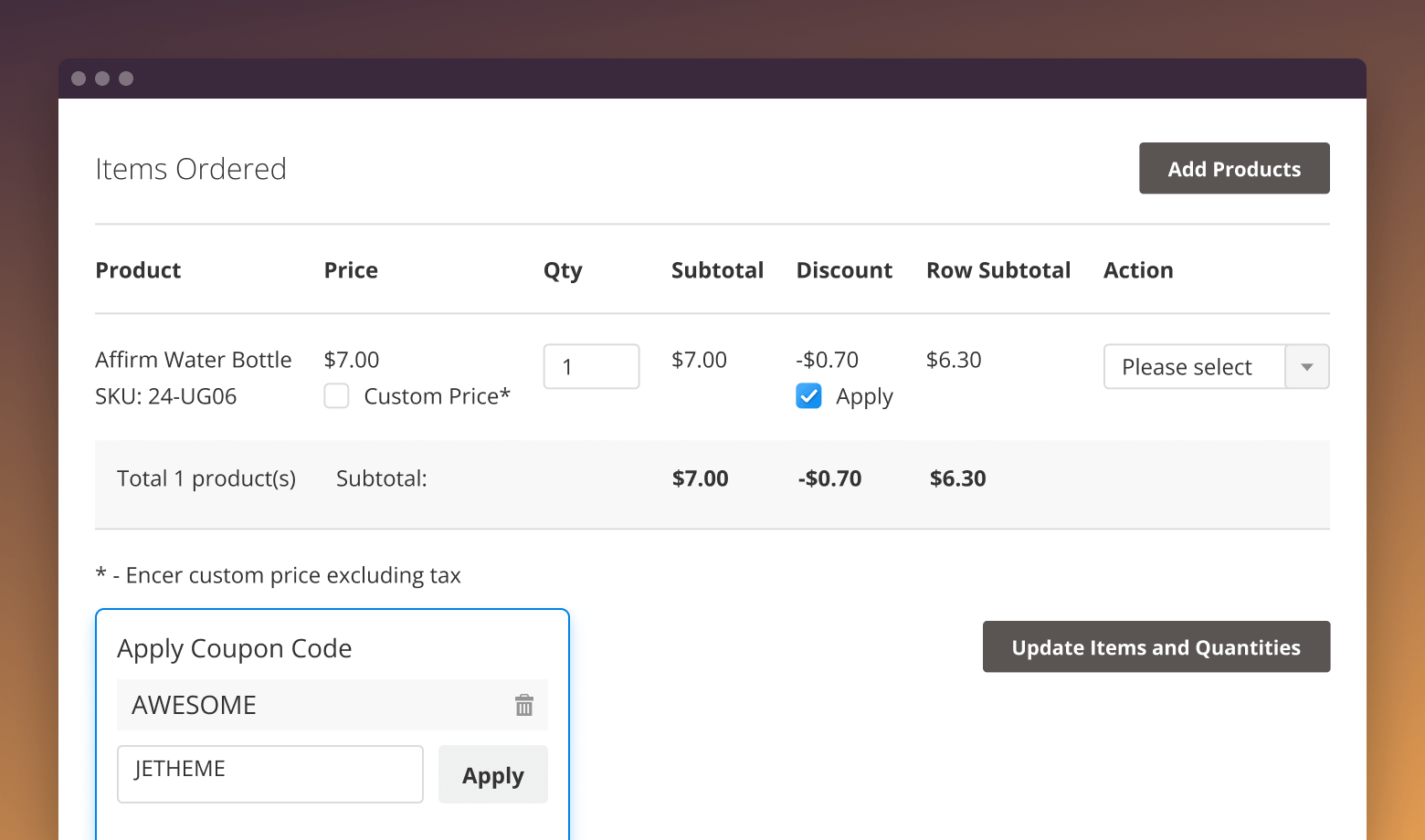Click the trash icon to remove AWESOME coupon
The image size is (1425, 840).
tap(523, 705)
